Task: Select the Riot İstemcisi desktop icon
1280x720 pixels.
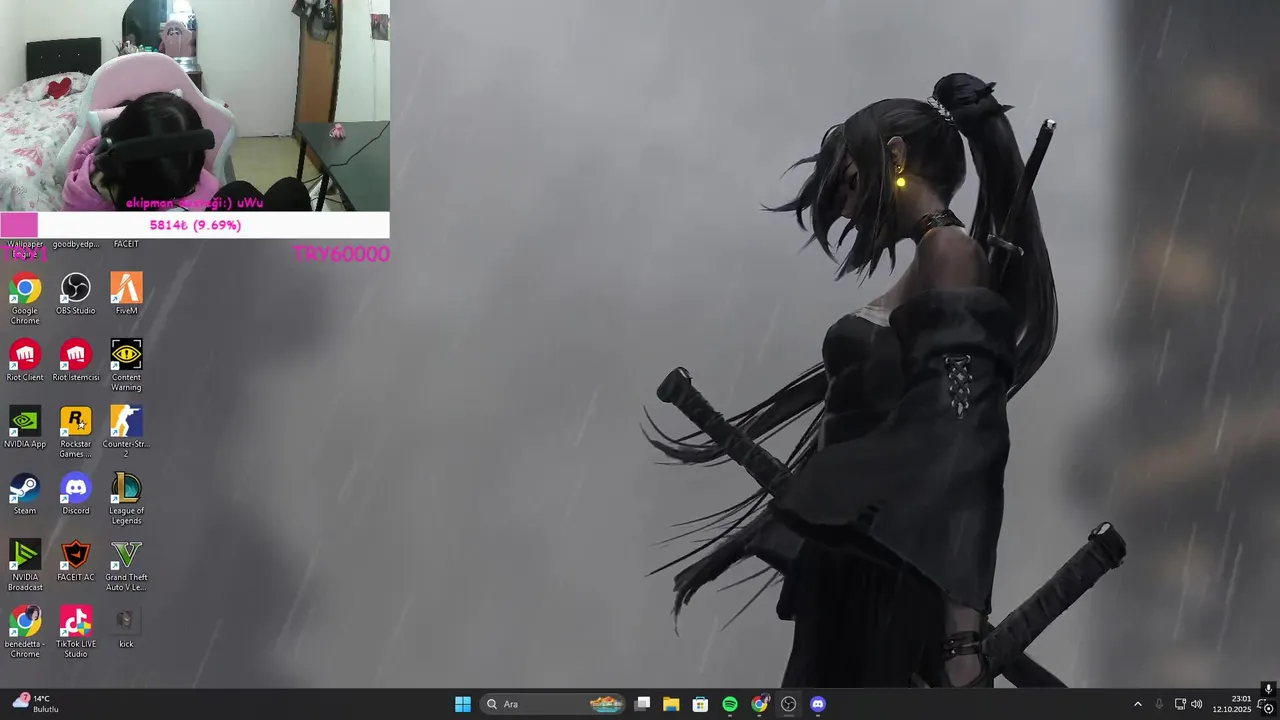Action: (76, 360)
